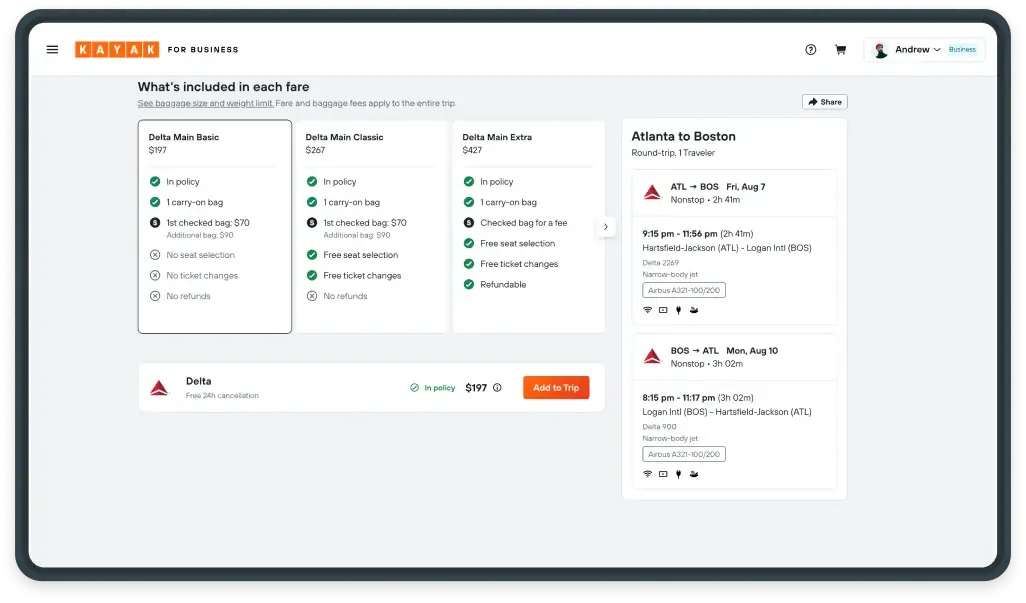Click the Airbus A321-100/200 tag for Delta 2269
1026x603 pixels.
point(684,290)
